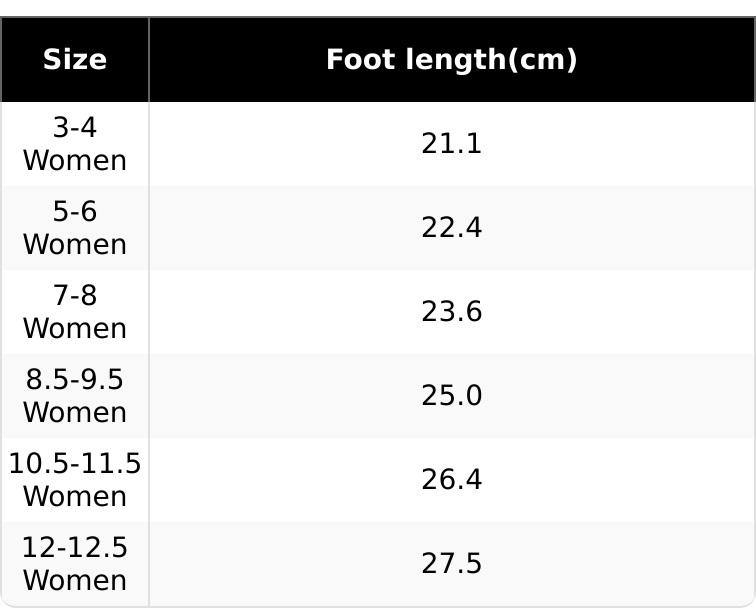Click the 27.5 foot length value
Screen dimensions: 756x608
pos(452,564)
